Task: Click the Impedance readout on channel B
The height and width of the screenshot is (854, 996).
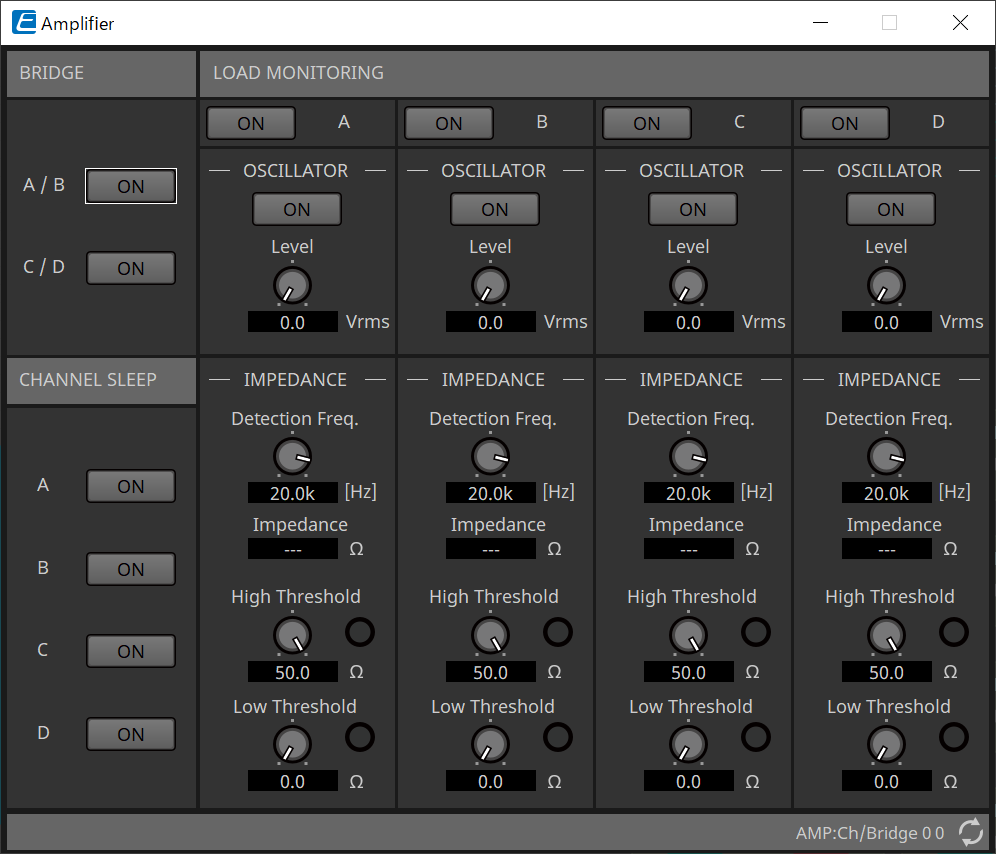Action: pos(490,548)
